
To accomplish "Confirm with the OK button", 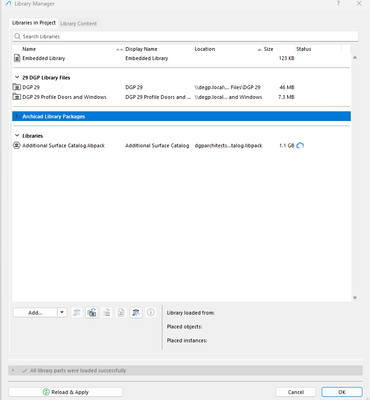I will (342, 392).
